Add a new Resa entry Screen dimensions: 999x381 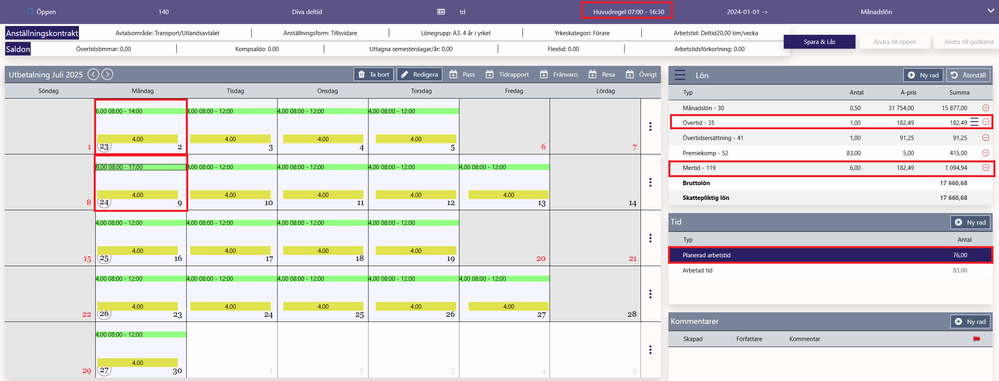(x=601, y=75)
